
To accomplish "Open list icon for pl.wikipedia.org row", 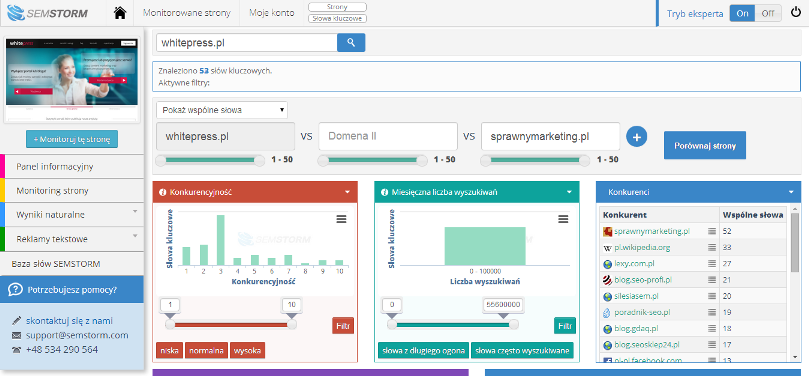I will point(712,248).
